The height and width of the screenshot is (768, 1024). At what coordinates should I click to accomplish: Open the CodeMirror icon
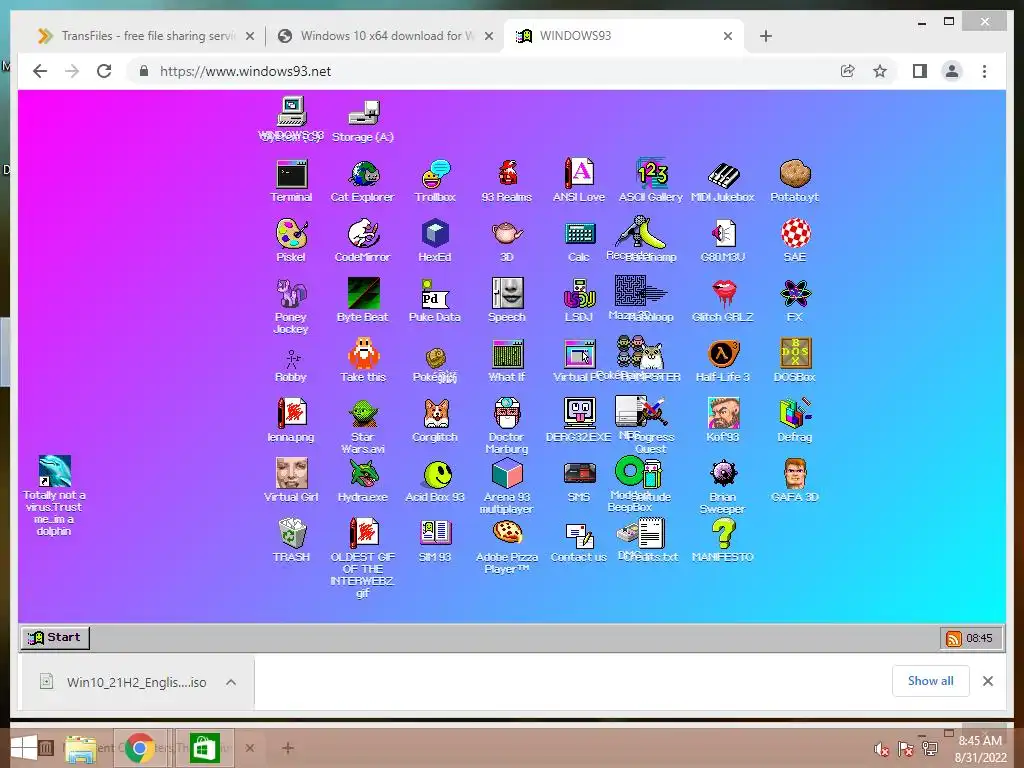point(362,240)
